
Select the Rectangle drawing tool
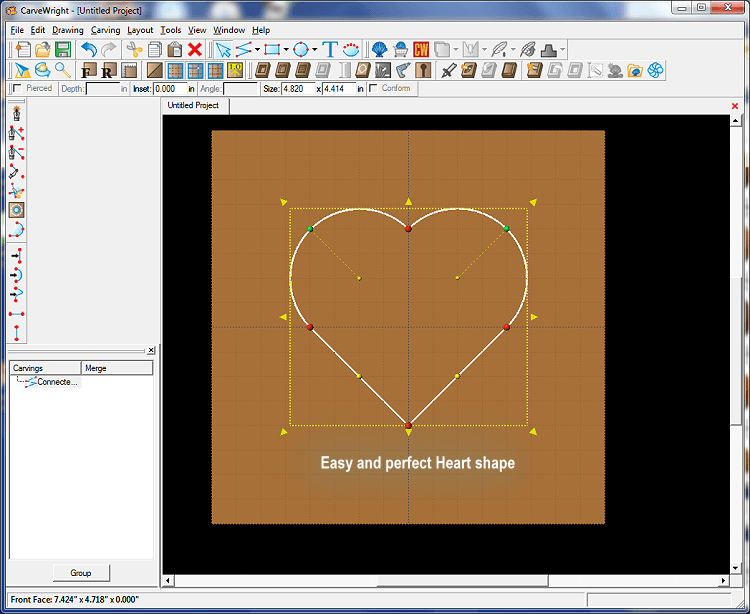click(x=272, y=49)
